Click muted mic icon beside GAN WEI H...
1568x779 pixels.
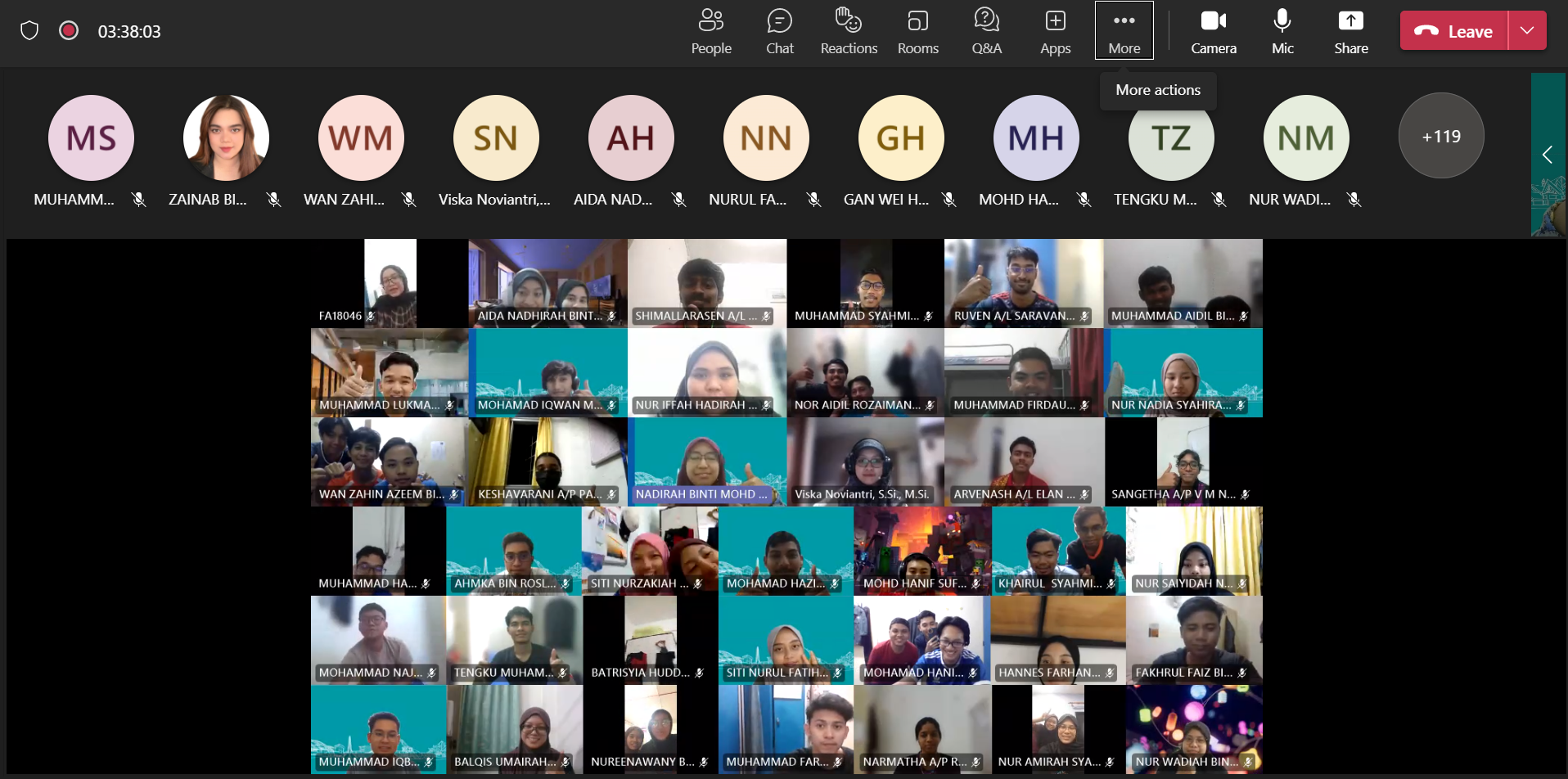pyautogui.click(x=949, y=200)
